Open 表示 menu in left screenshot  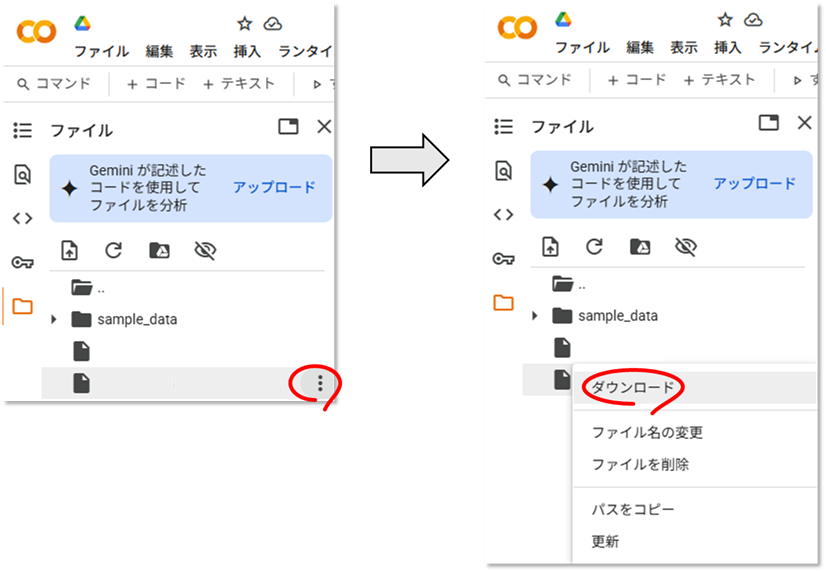coord(203,52)
